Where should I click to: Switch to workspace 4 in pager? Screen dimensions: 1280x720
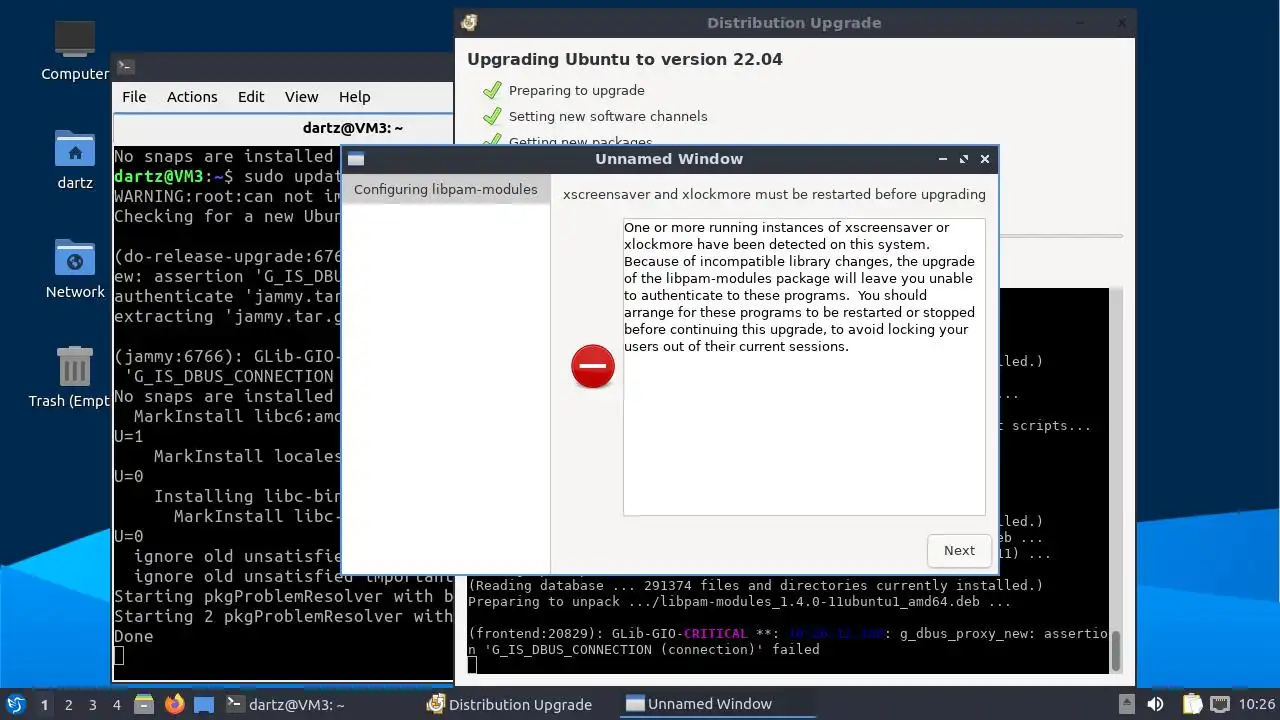[x=116, y=705]
